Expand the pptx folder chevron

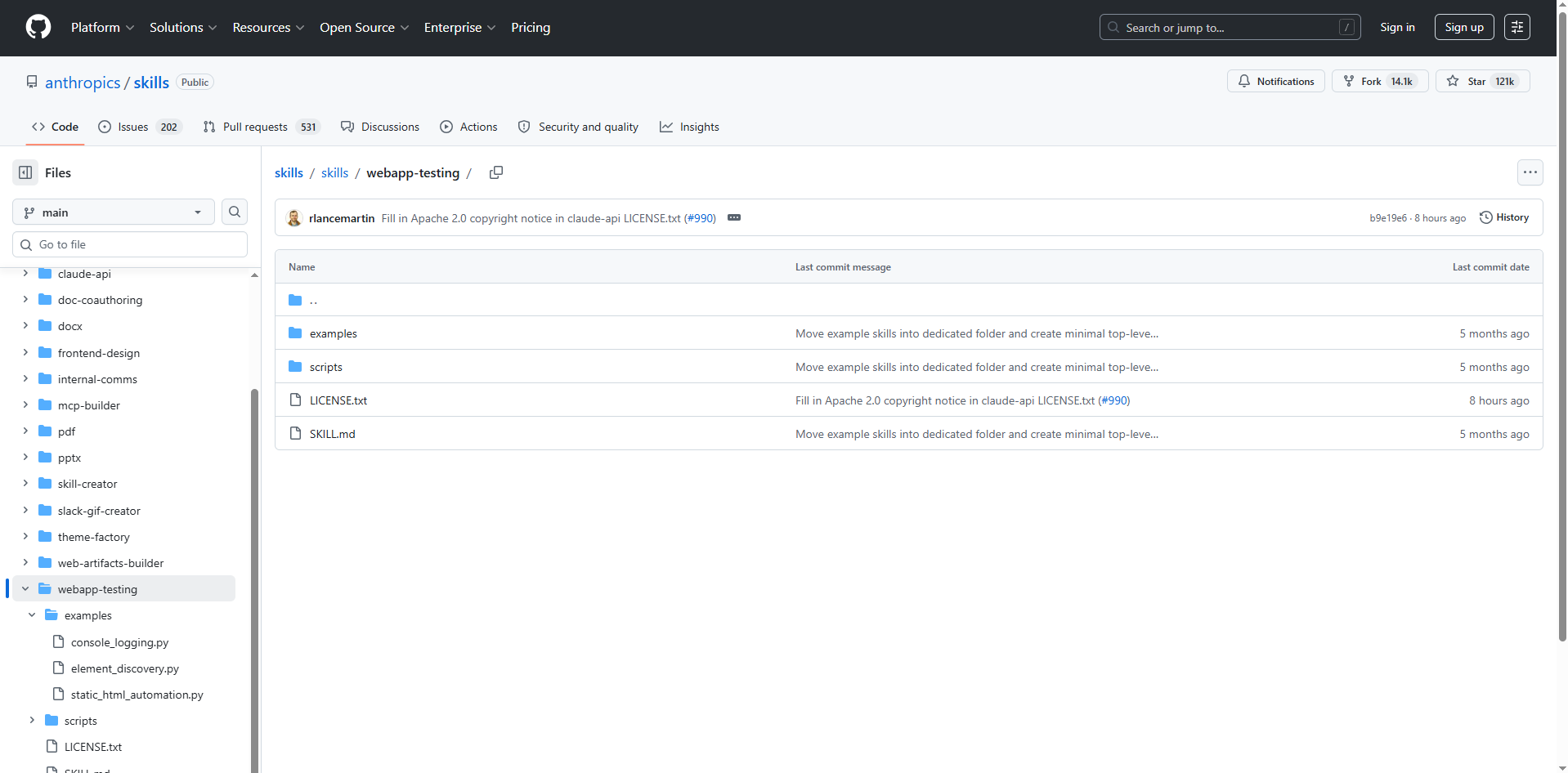(25, 457)
